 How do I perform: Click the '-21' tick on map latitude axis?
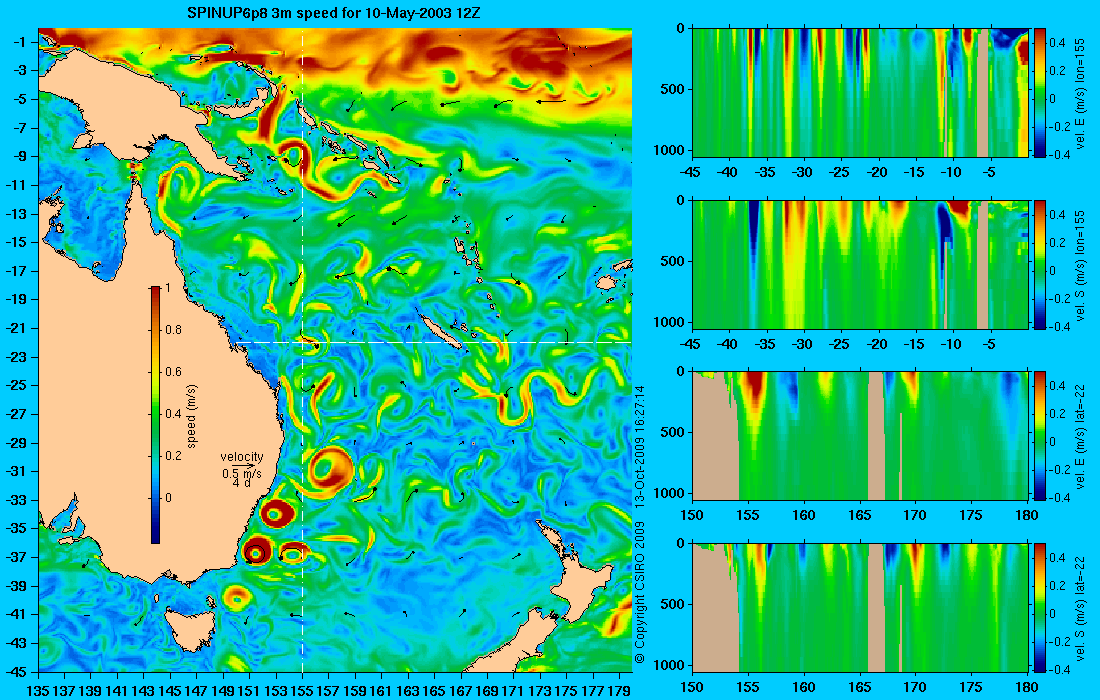[x=16, y=328]
